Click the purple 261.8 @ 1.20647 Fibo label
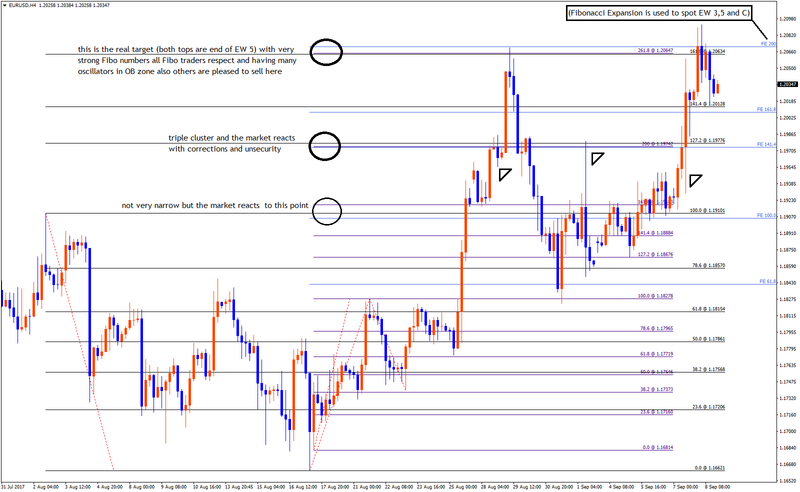The width and height of the screenshot is (800, 492). [655, 51]
